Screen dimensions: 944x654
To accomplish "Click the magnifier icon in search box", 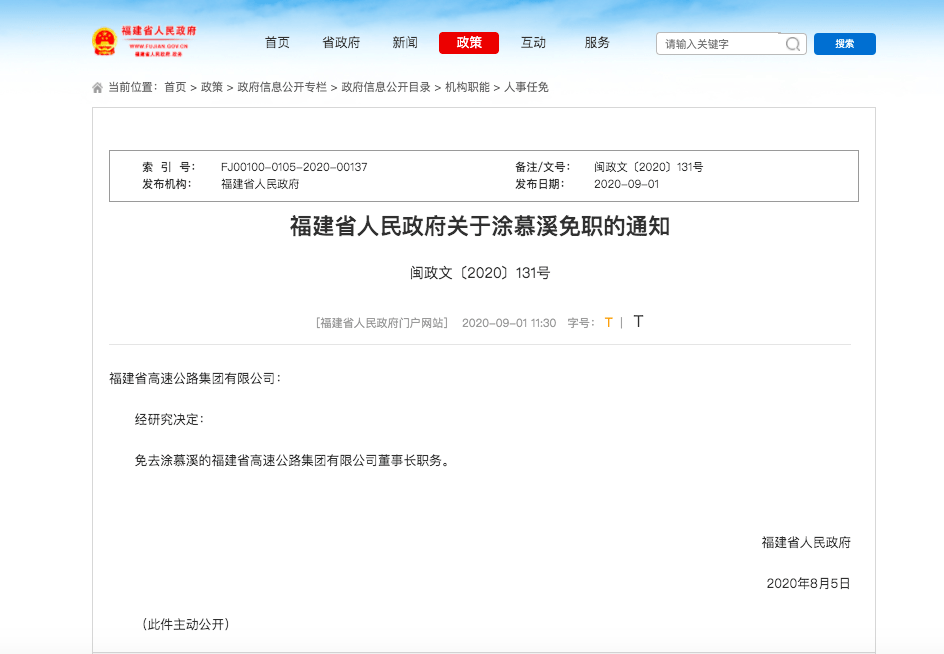I will coord(792,44).
